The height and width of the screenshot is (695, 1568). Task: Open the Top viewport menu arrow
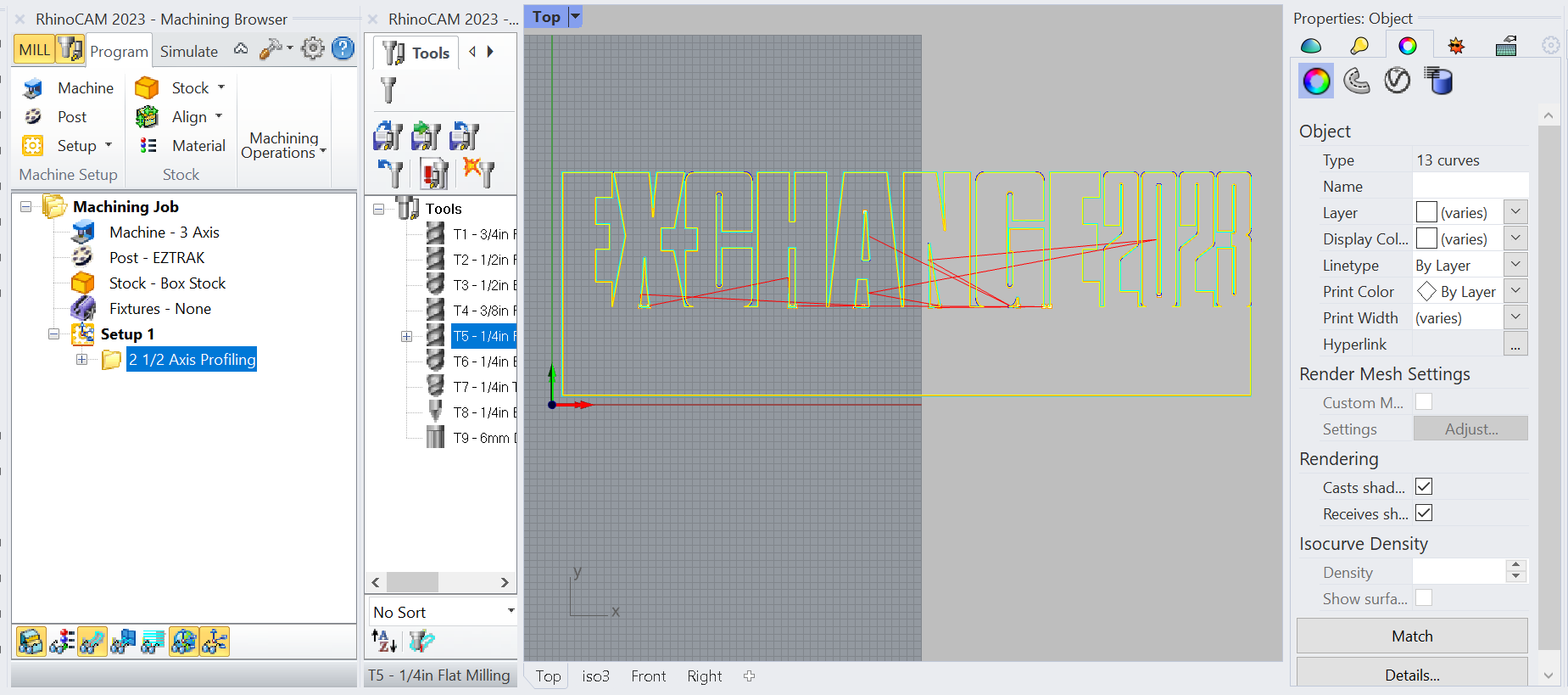[x=575, y=16]
